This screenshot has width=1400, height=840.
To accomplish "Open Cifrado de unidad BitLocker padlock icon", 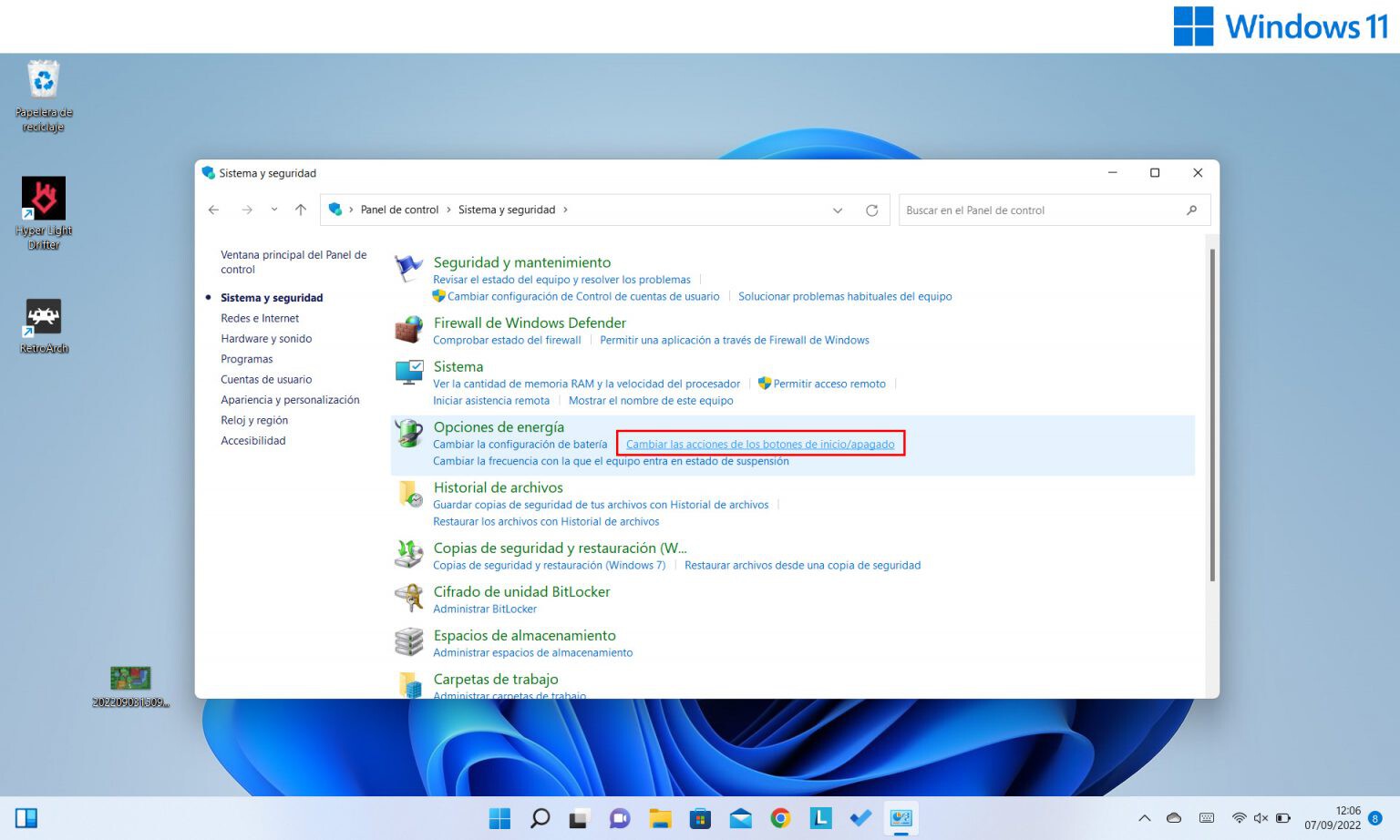I will (x=407, y=598).
